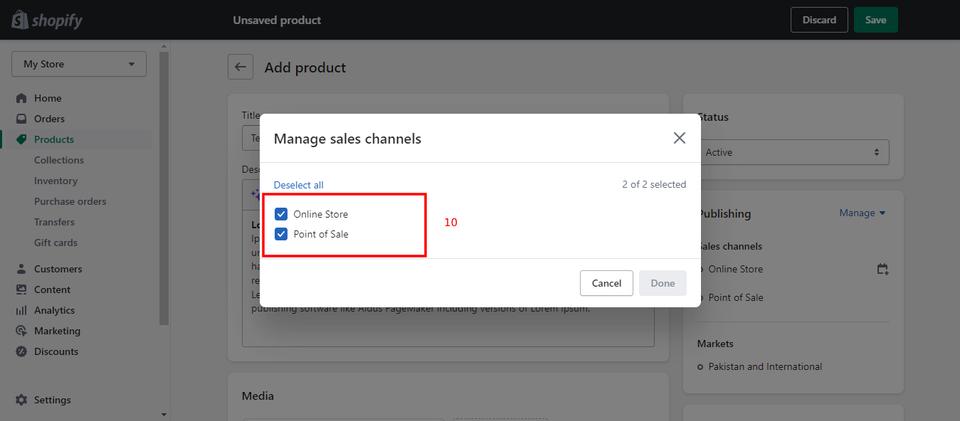The width and height of the screenshot is (960, 421).
Task: Expand the Publishing Manage dropdown
Action: click(862, 213)
